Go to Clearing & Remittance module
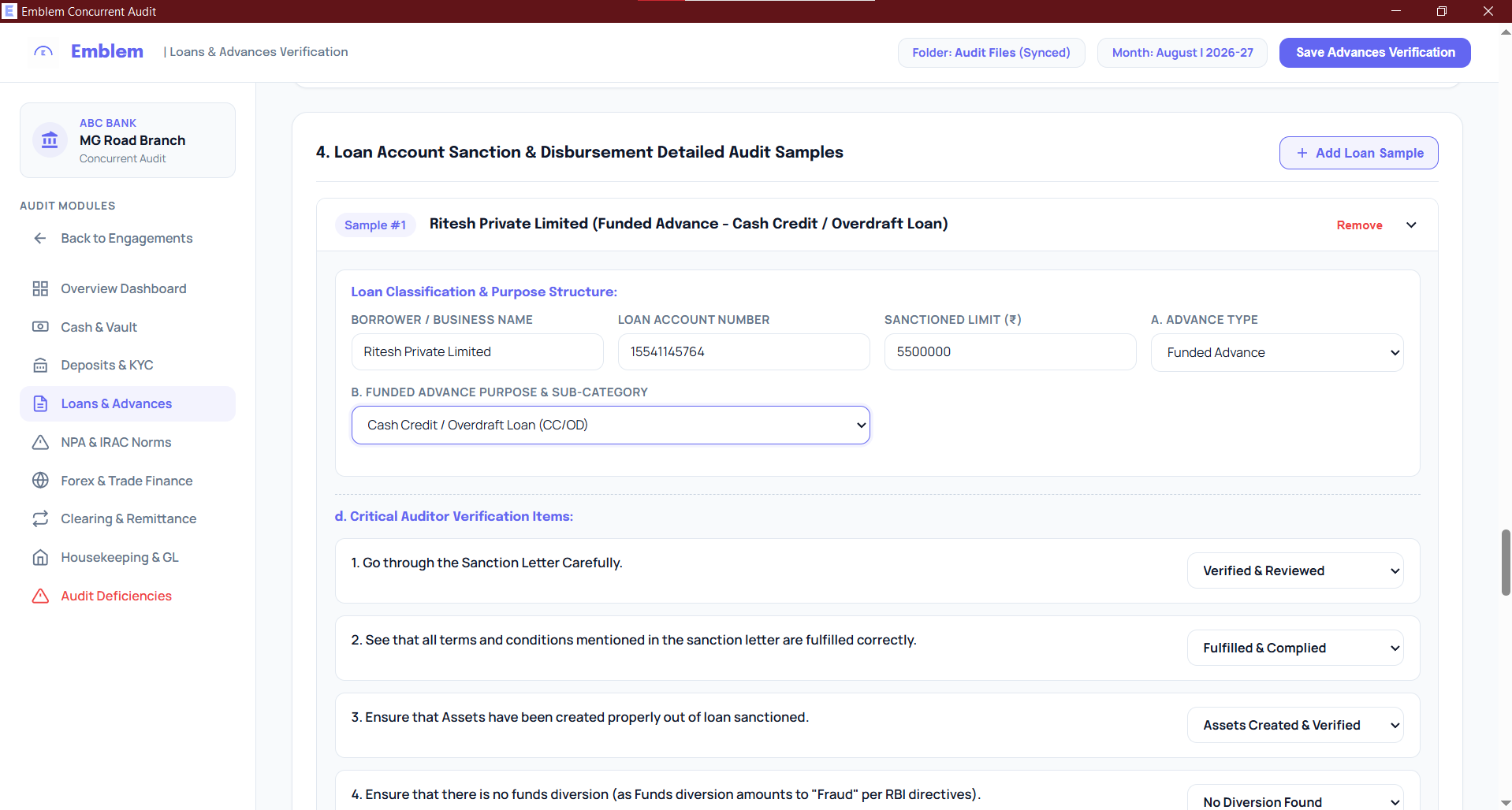The image size is (1512, 810). tap(128, 518)
